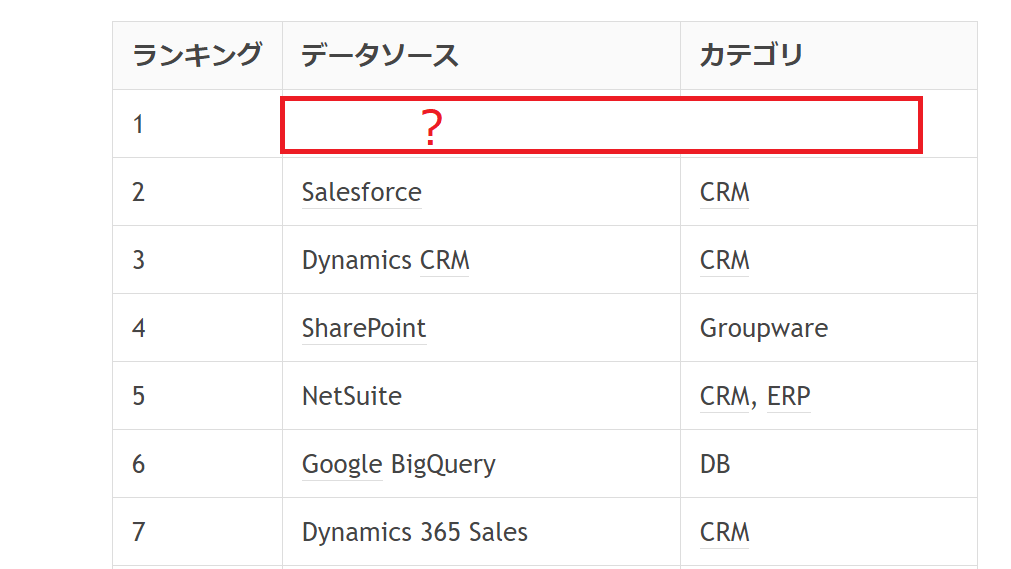The height and width of the screenshot is (569, 1011).
Task: Click the Dynamics 365 Sales entry
Action: [414, 532]
